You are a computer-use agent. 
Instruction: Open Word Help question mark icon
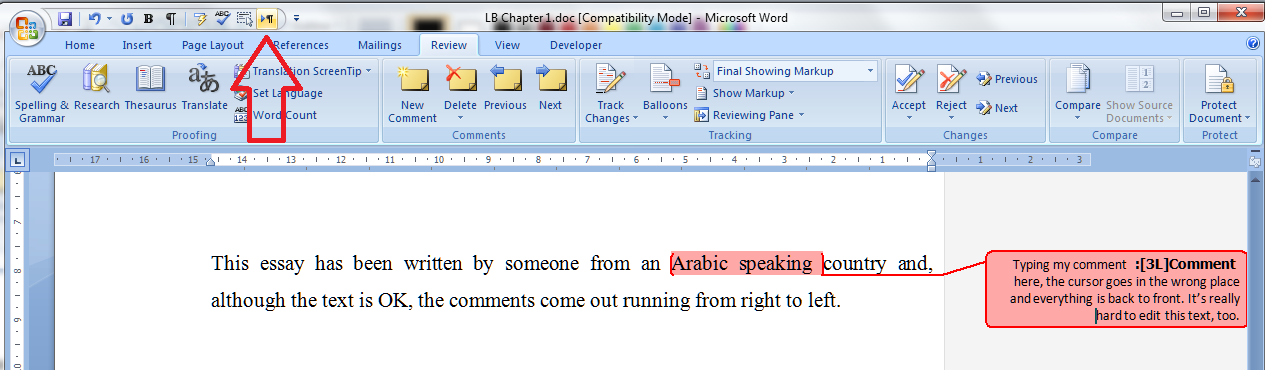1253,44
